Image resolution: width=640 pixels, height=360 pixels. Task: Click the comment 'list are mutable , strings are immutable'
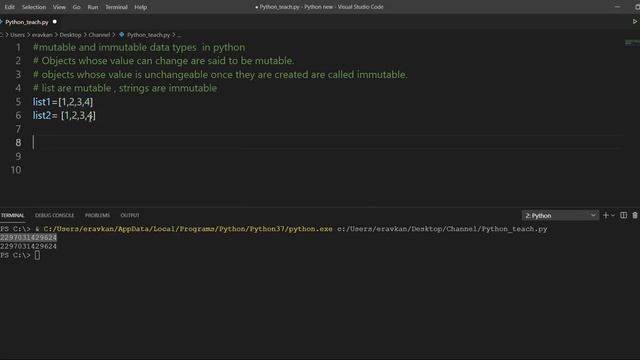(125, 88)
